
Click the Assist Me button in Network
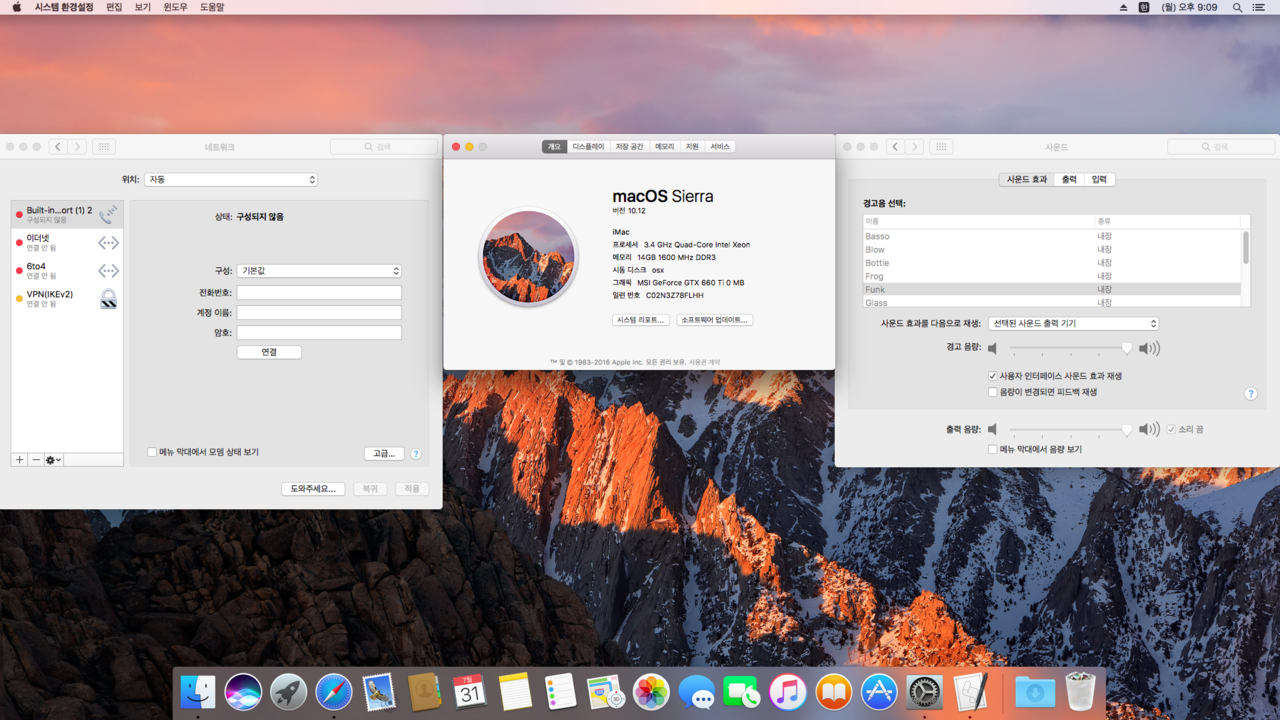pos(314,489)
